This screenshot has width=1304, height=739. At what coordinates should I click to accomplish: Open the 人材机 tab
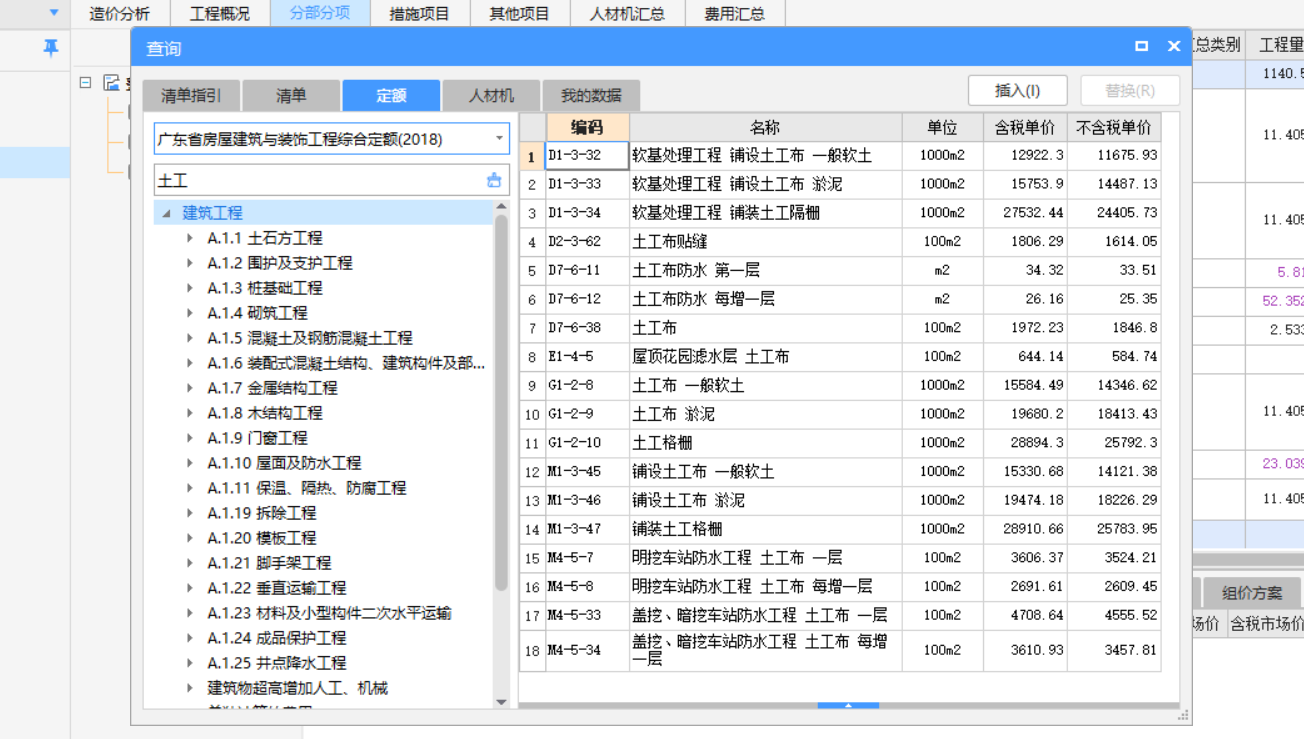tap(491, 96)
